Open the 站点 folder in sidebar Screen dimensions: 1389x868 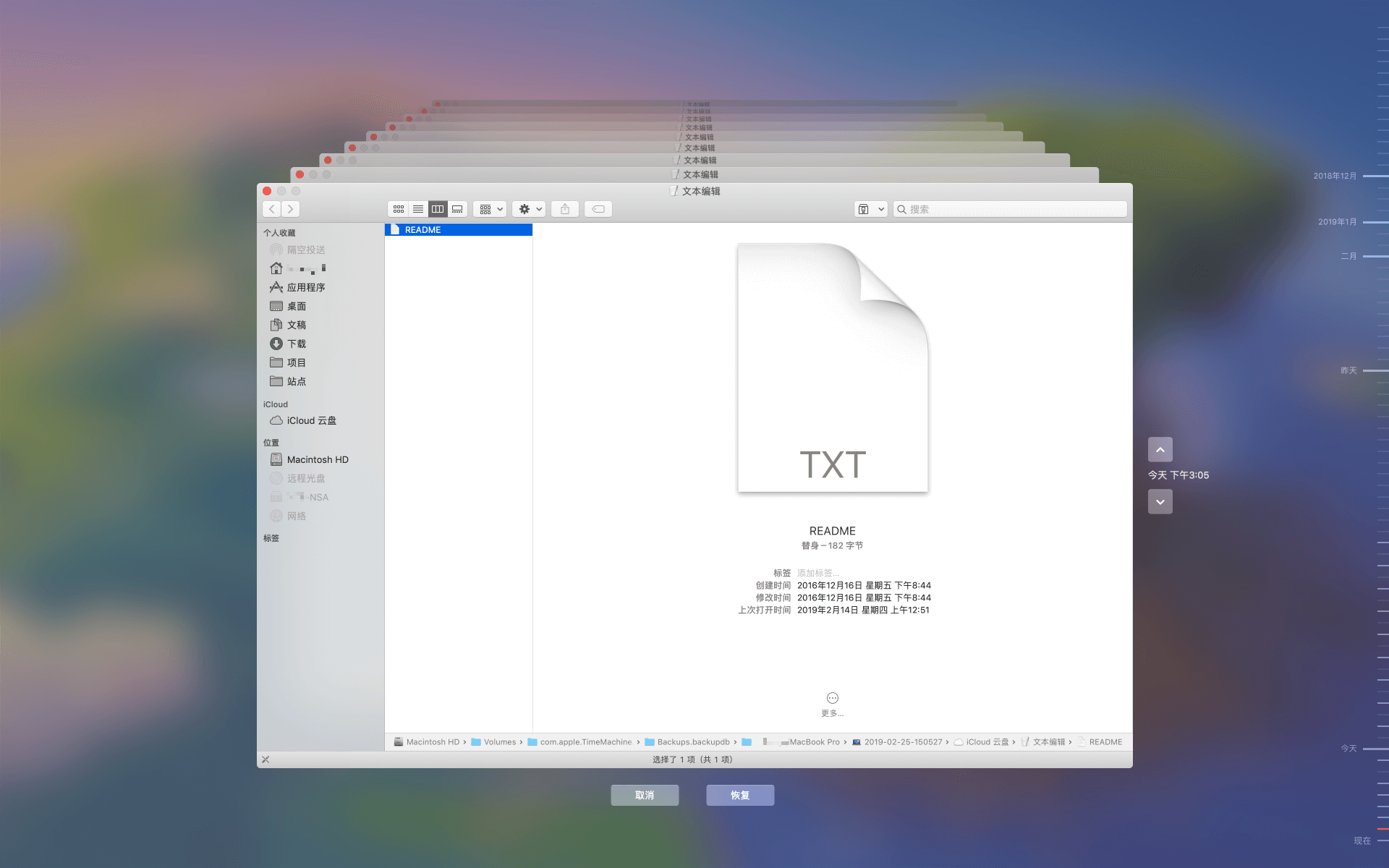(288, 381)
